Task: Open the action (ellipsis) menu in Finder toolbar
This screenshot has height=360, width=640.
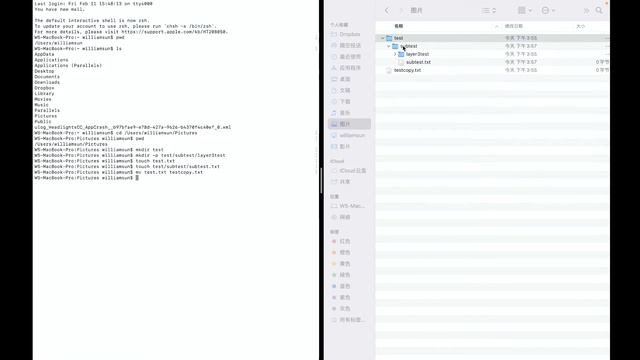Action: 548,11
